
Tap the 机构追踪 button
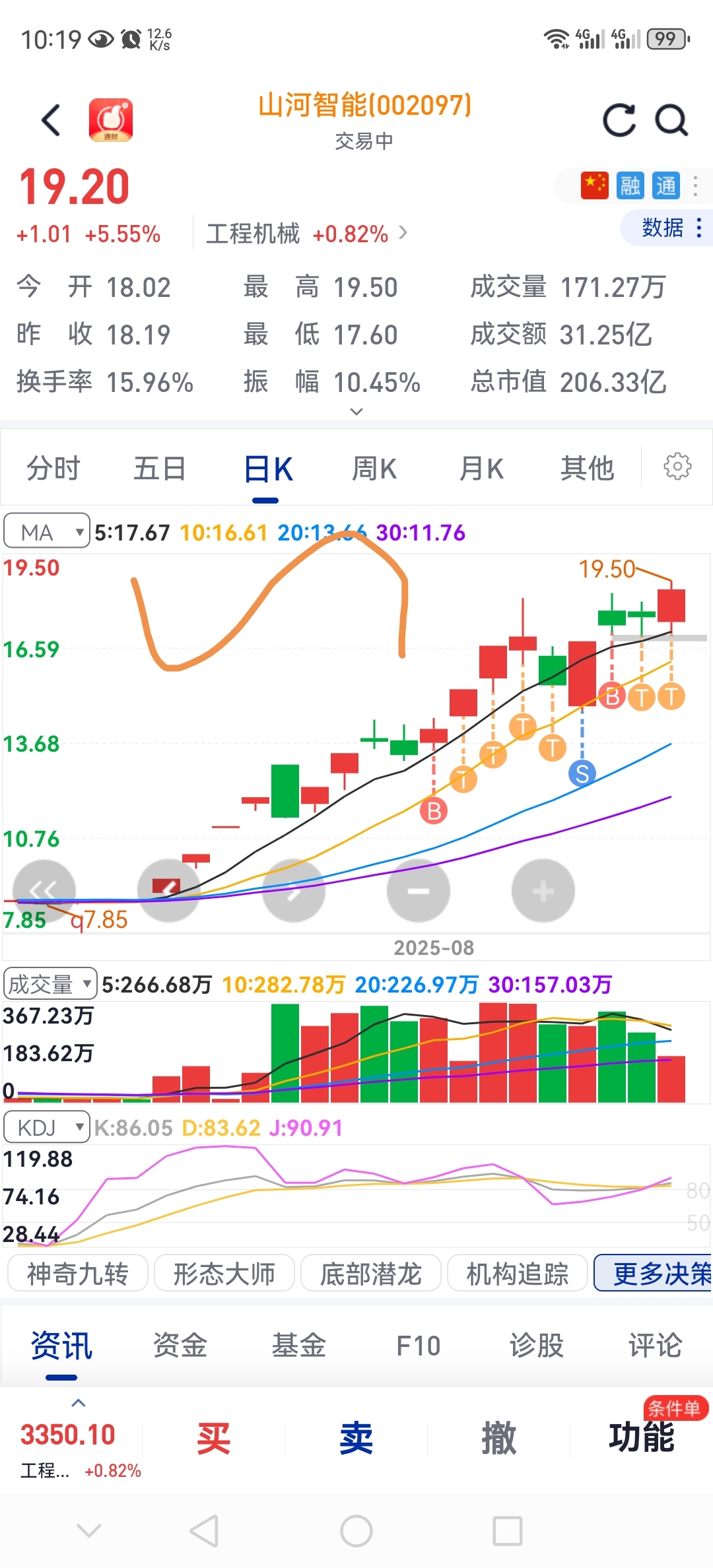pos(518,1273)
